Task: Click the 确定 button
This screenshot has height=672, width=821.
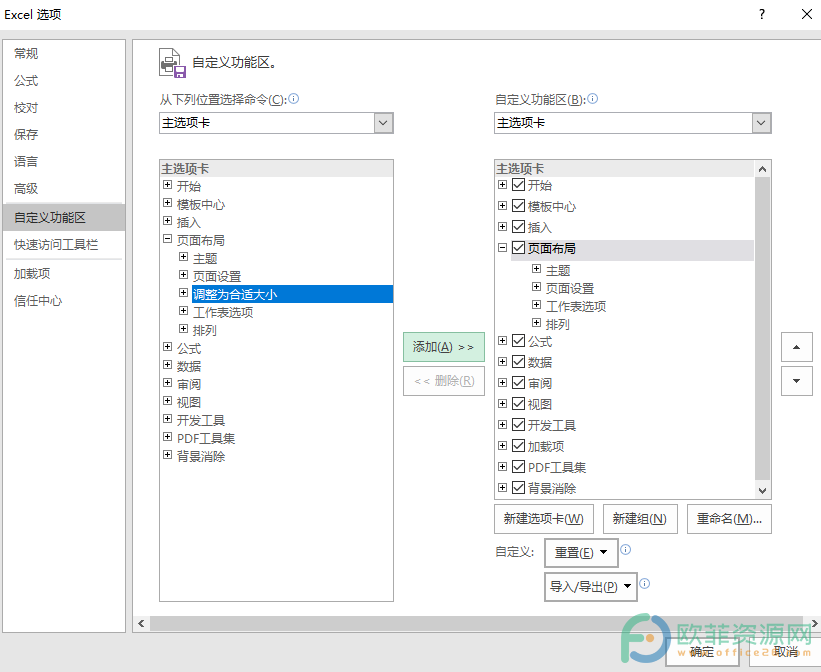Action: (x=702, y=652)
